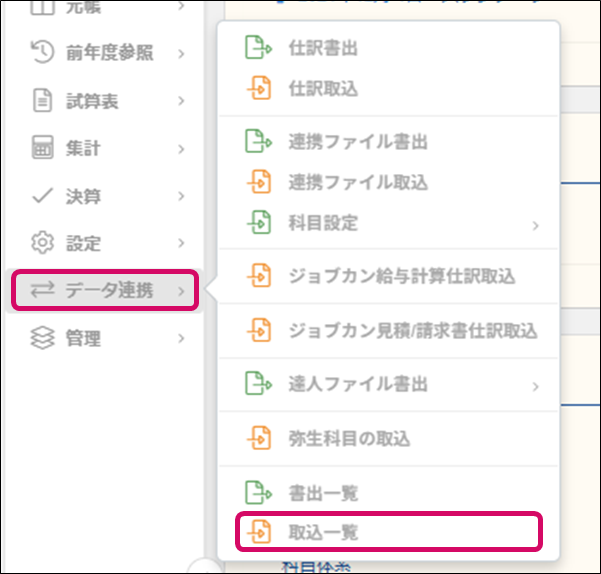Open ジョブカン見積/請求書仕訳取込 entry
This screenshot has height=574, width=601.
pyautogui.click(x=412, y=330)
